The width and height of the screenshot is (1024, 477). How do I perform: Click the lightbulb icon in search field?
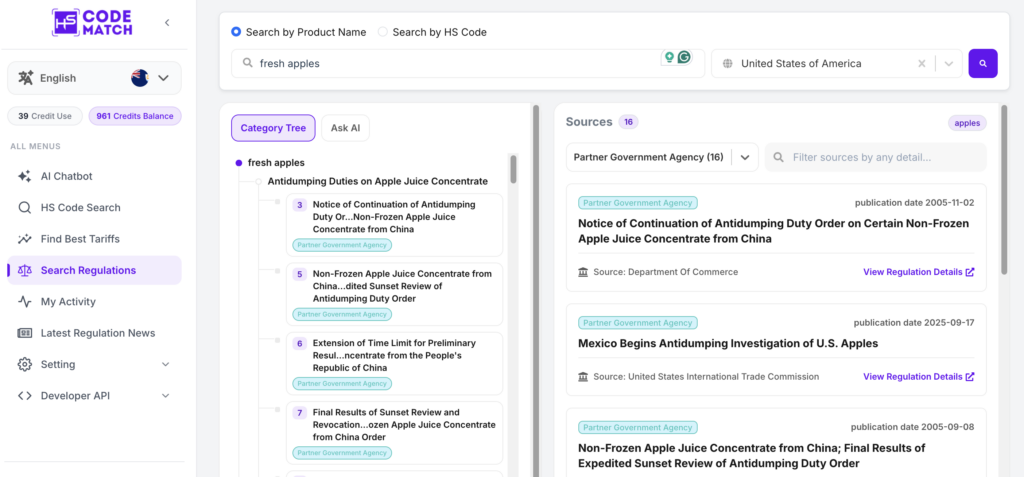coord(669,58)
